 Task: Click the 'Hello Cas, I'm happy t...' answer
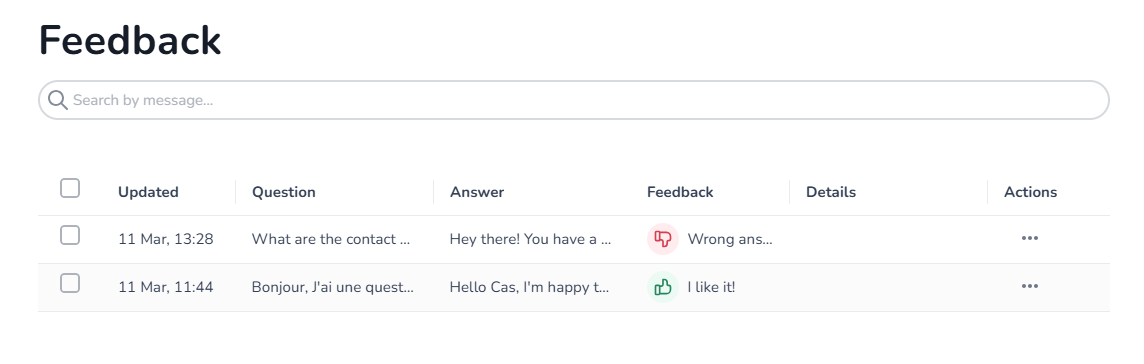pos(529,287)
